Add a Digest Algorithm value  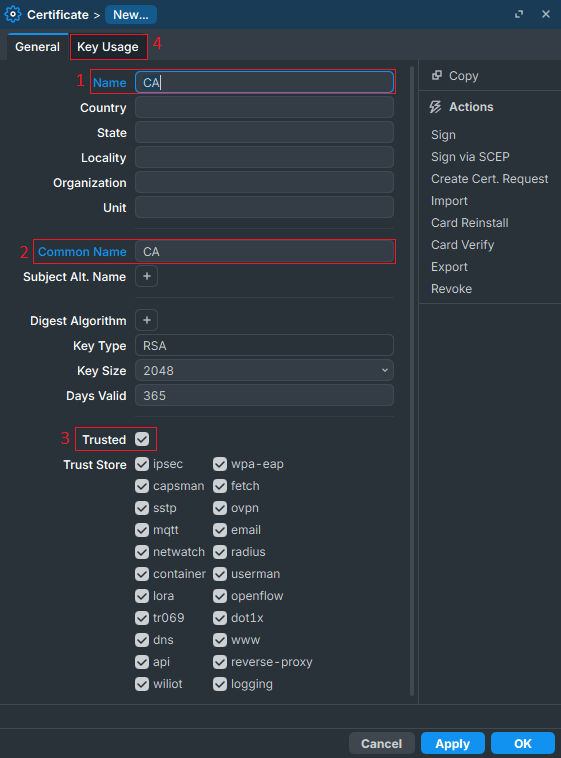[x=147, y=321]
